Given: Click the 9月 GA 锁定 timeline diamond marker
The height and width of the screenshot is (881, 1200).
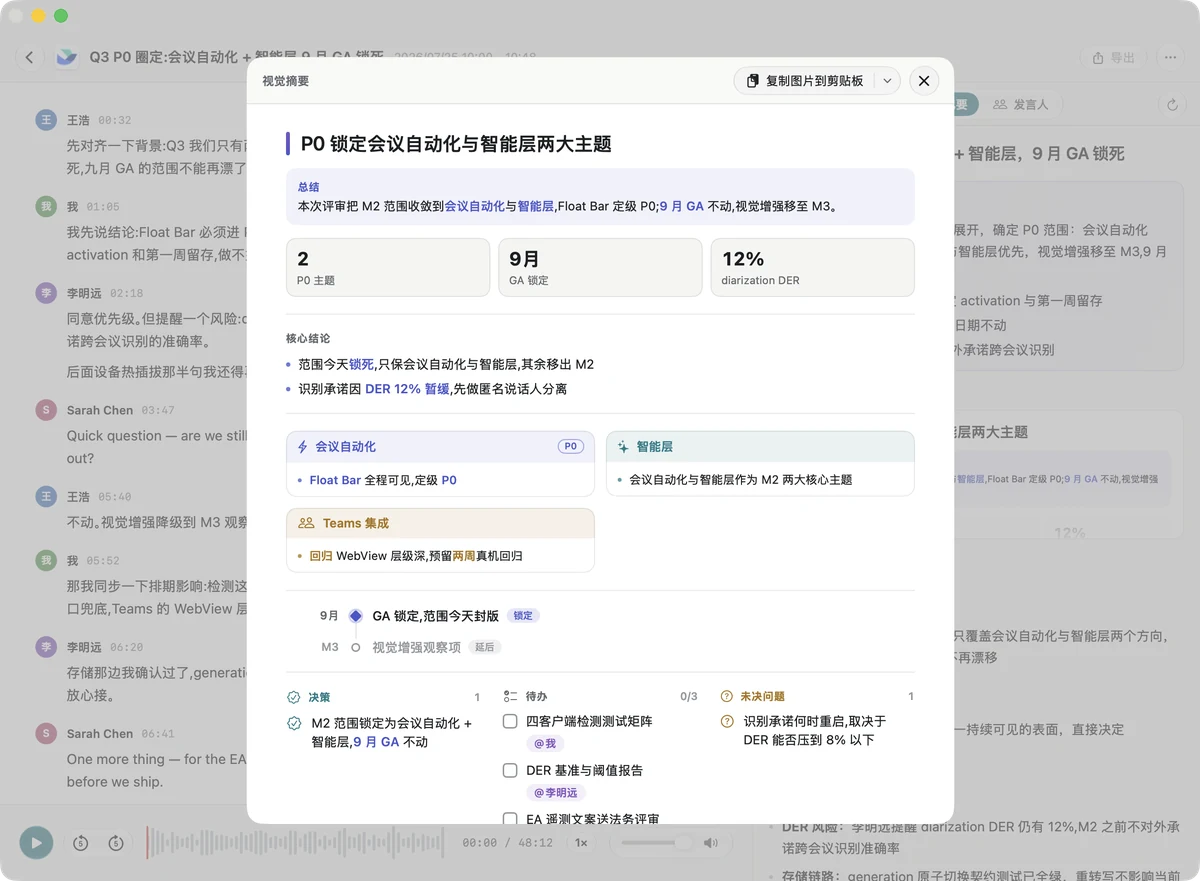Looking at the screenshot, I should pyautogui.click(x=355, y=616).
